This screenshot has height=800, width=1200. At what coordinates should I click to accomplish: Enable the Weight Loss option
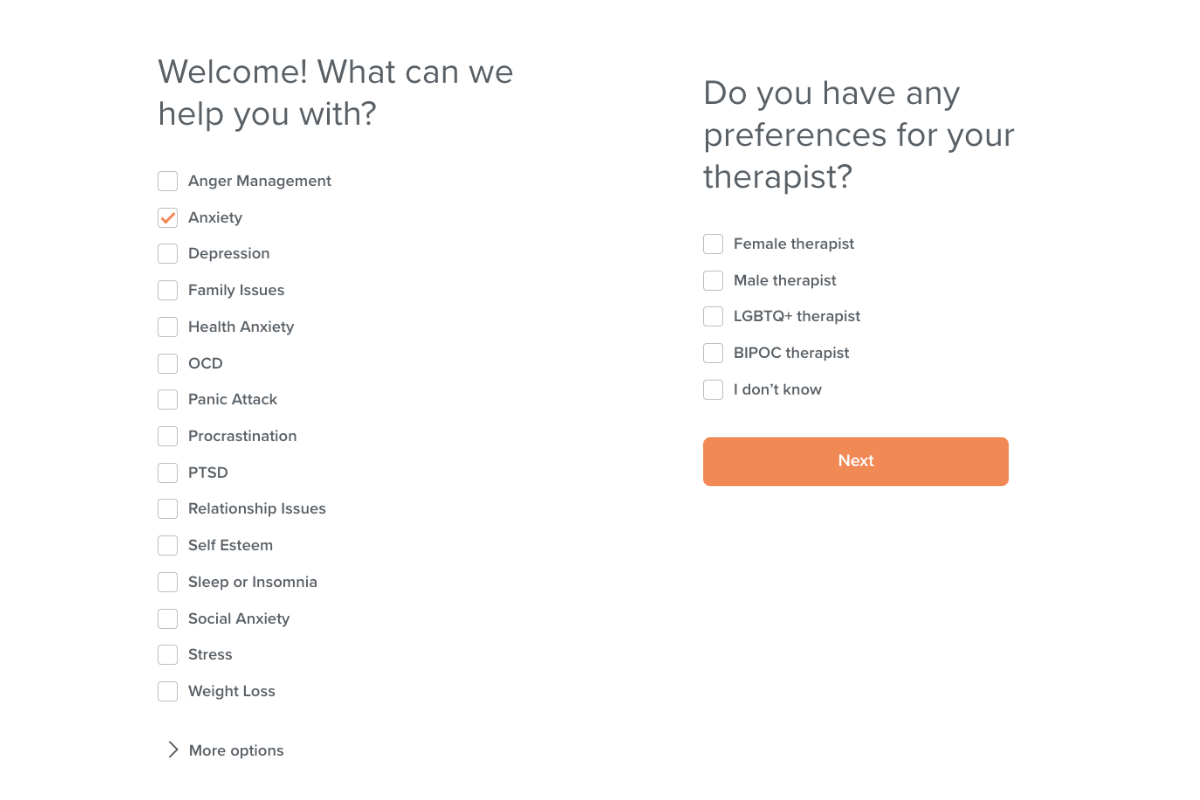point(168,691)
